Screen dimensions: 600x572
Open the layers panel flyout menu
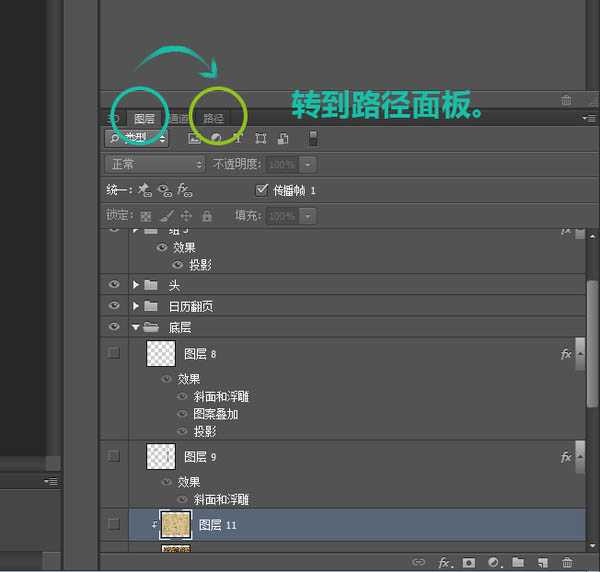click(x=590, y=118)
